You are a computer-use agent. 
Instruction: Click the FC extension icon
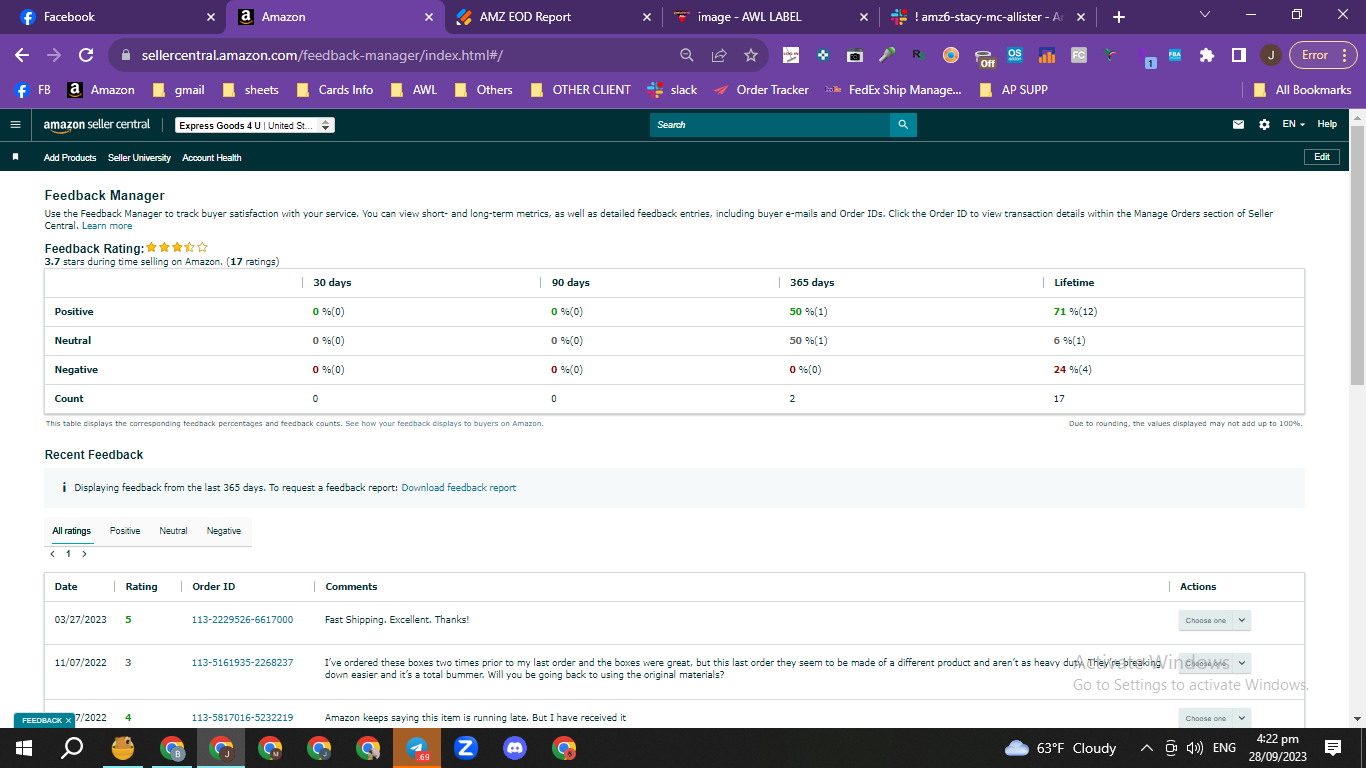1079,55
